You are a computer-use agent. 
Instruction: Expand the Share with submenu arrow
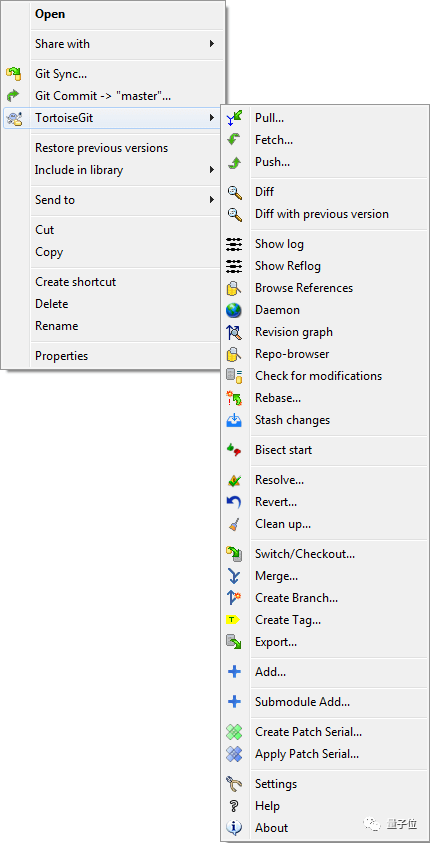[212, 44]
